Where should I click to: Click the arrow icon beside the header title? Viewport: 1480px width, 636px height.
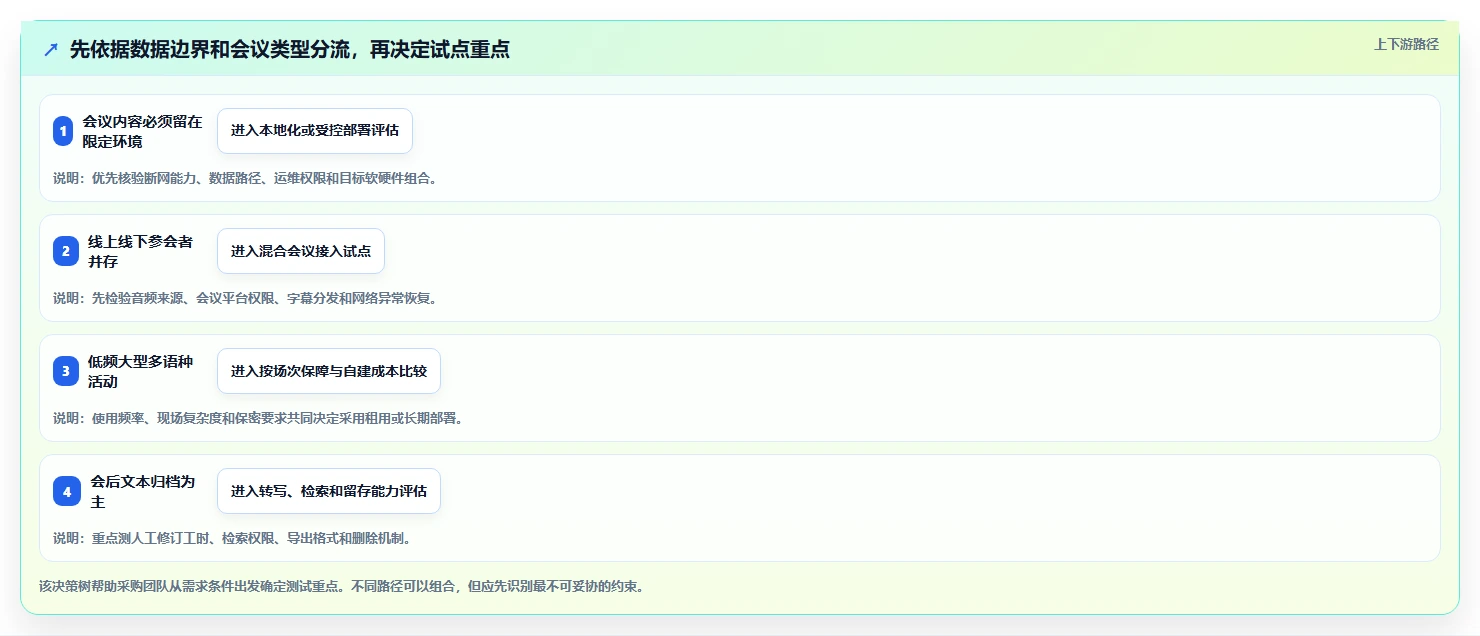tap(51, 50)
